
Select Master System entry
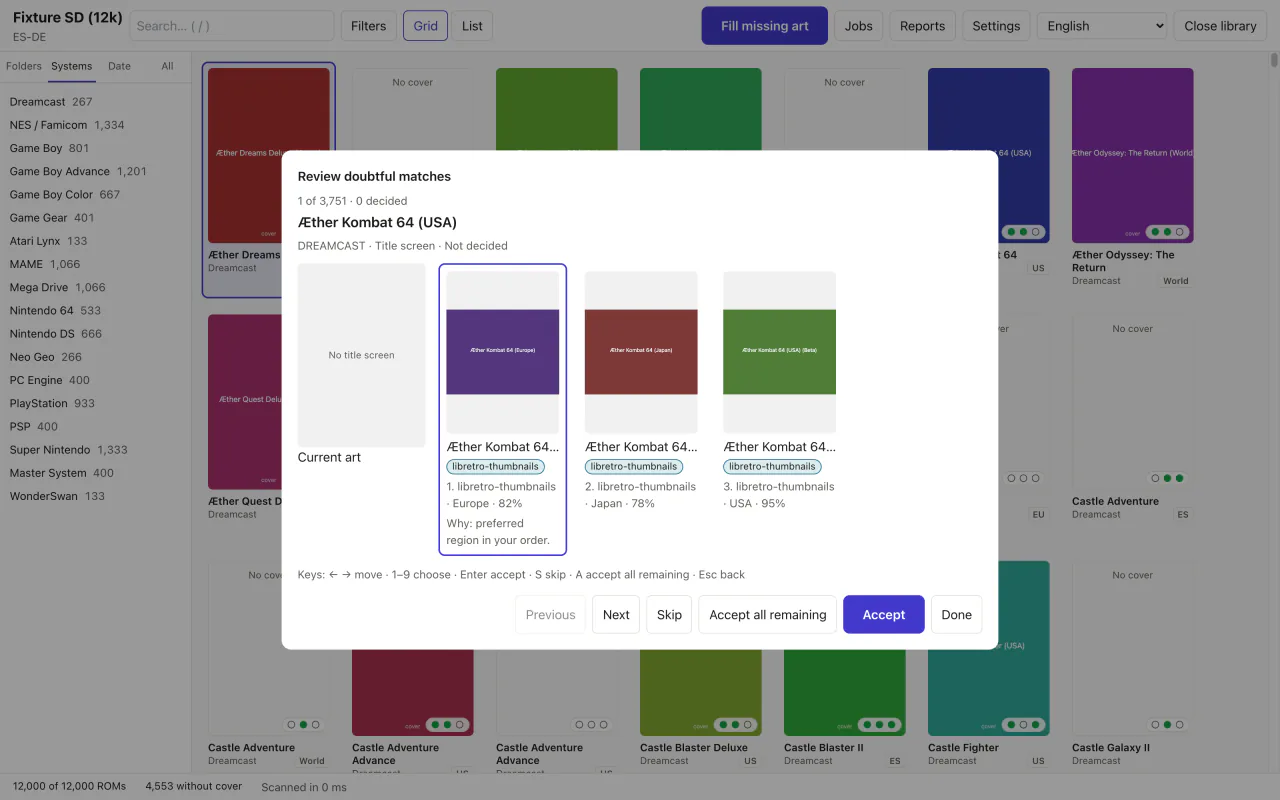95,473
